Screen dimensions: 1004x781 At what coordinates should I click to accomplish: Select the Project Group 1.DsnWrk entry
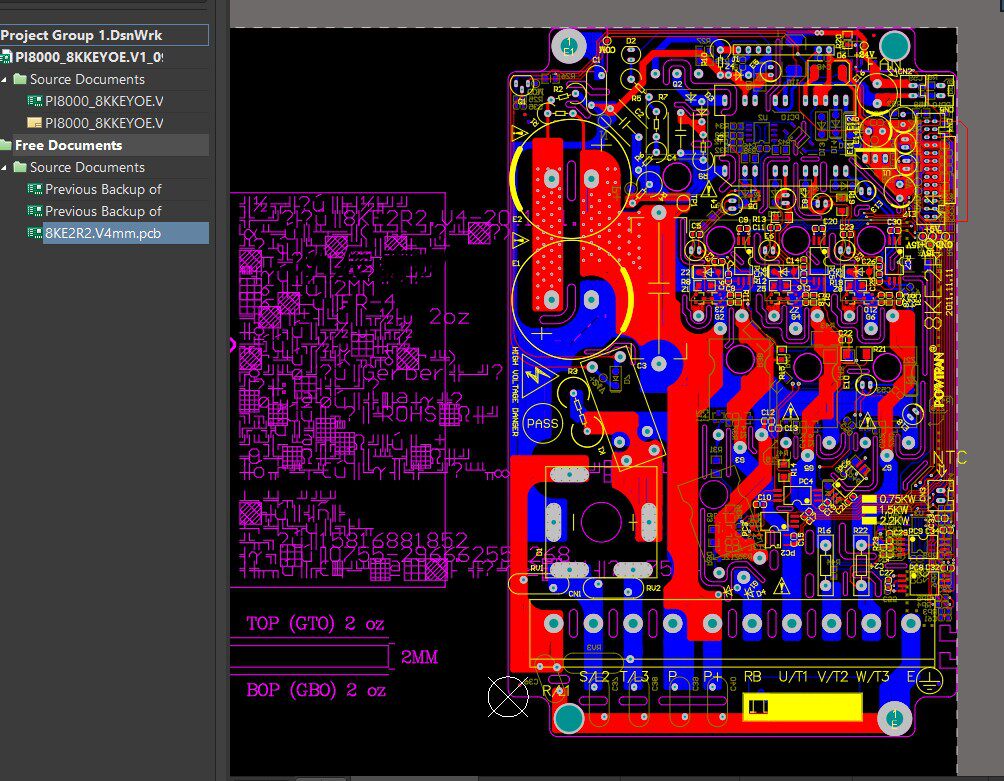[80, 34]
